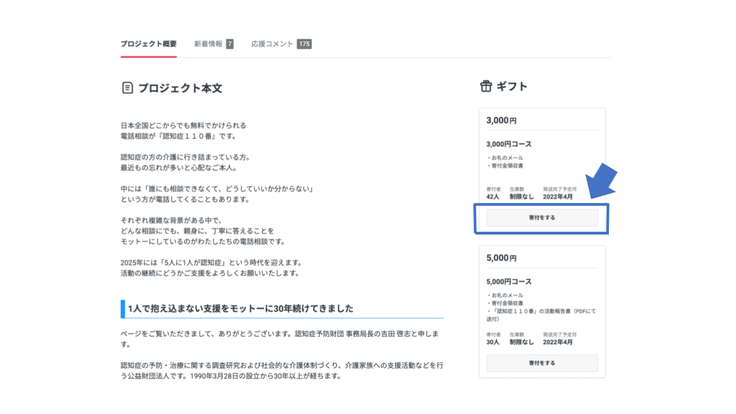736x414 pixels.
Task: Click the gift box icon beside ギフト
Action: click(x=486, y=87)
